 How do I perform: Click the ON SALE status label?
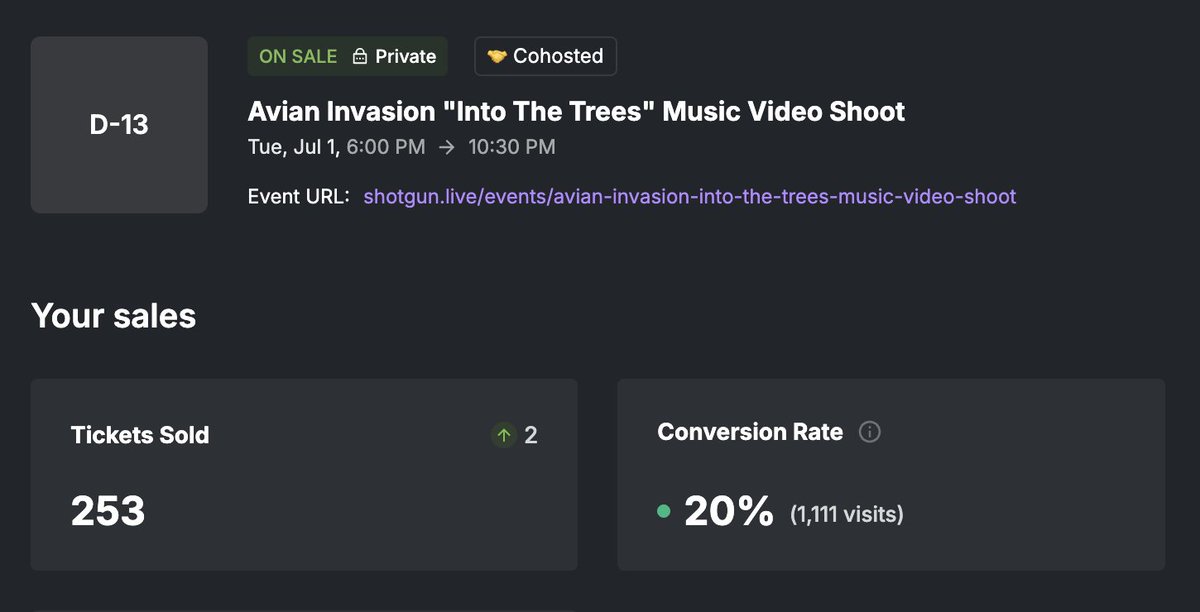(298, 56)
